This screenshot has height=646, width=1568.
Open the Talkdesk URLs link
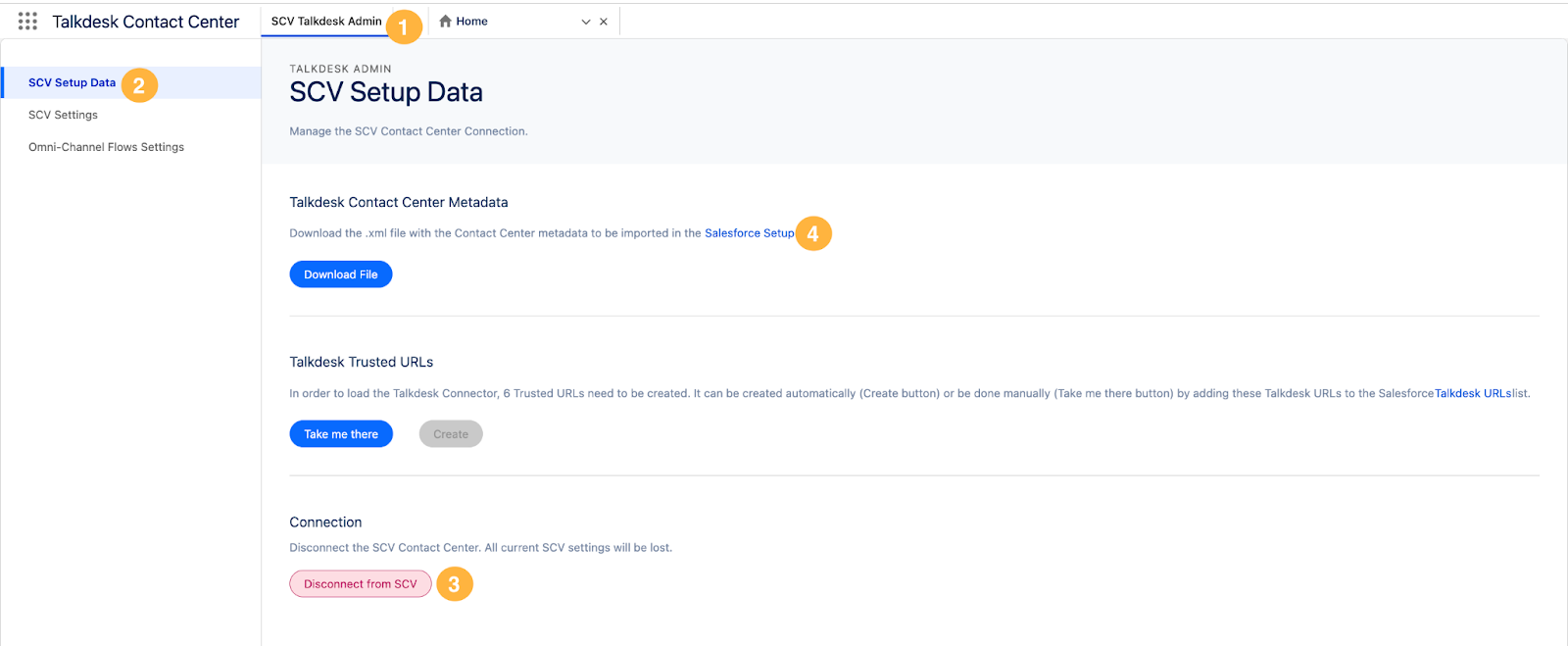click(x=1473, y=393)
